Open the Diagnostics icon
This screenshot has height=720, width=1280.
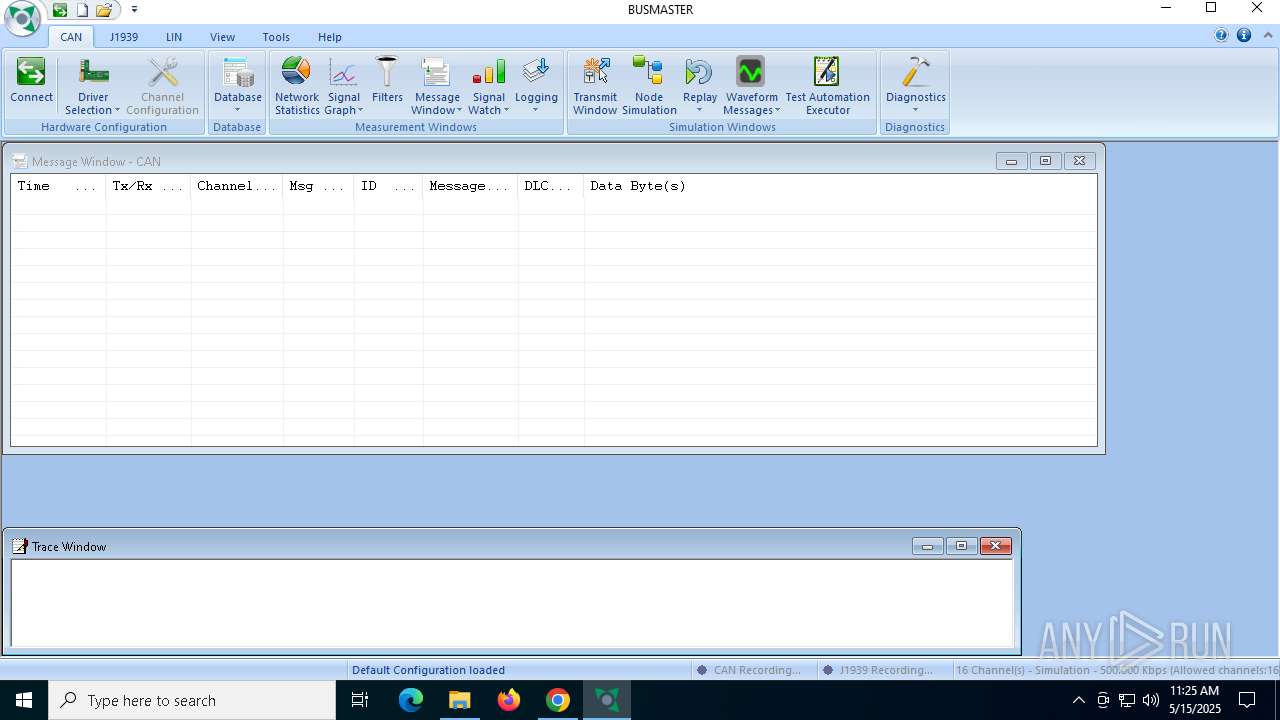point(915,72)
